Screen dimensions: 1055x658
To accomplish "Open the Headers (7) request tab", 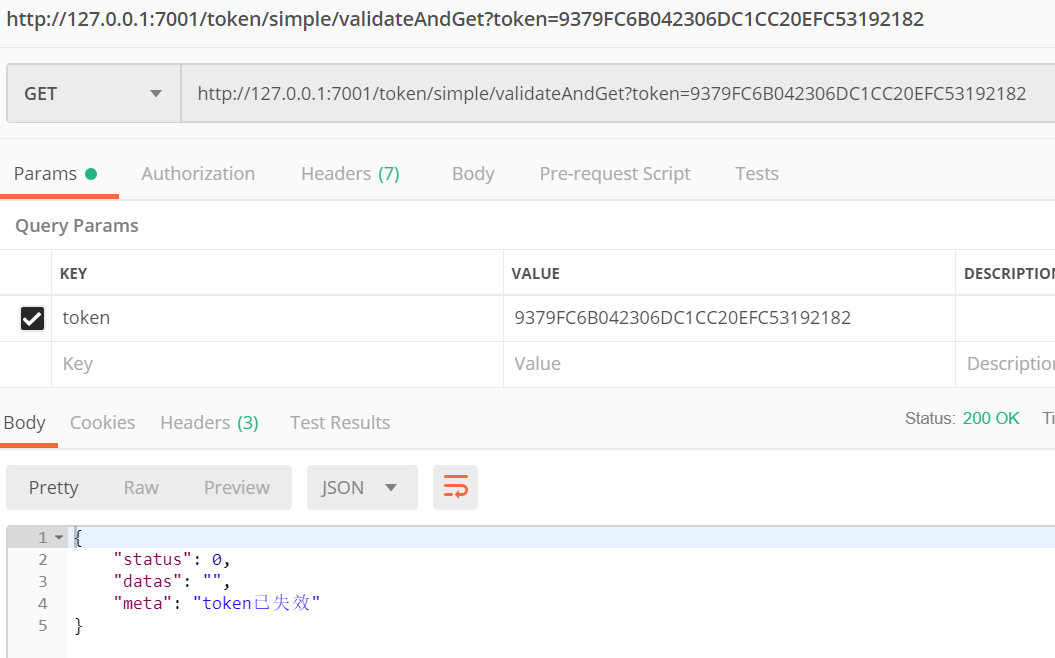I will pos(349,173).
